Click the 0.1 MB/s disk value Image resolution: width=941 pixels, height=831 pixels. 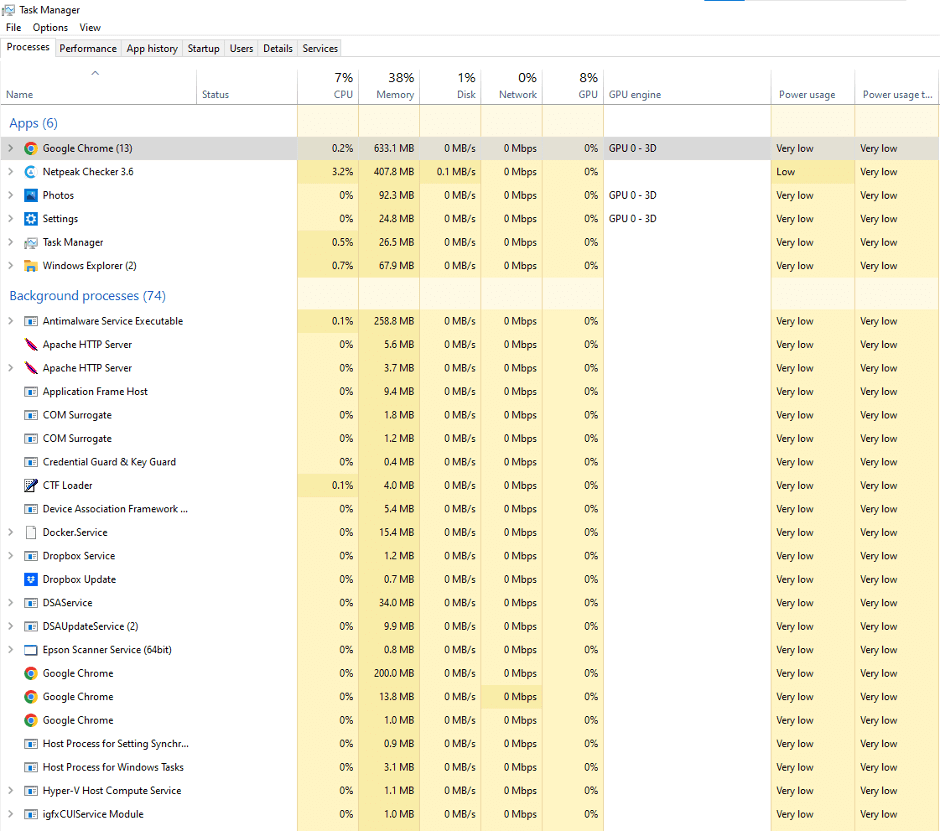click(x=456, y=172)
